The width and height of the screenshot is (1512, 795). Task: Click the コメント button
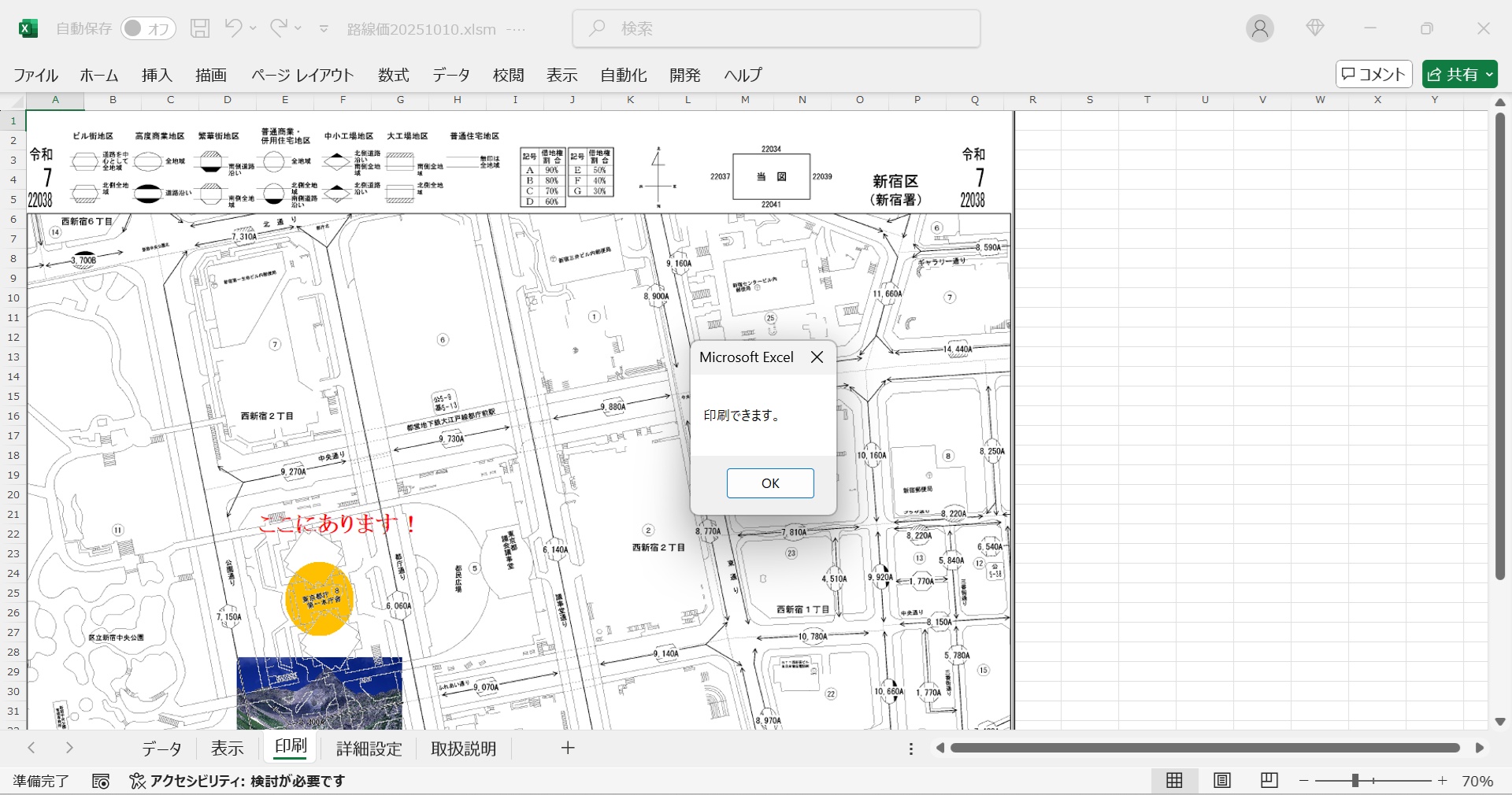pos(1373,74)
